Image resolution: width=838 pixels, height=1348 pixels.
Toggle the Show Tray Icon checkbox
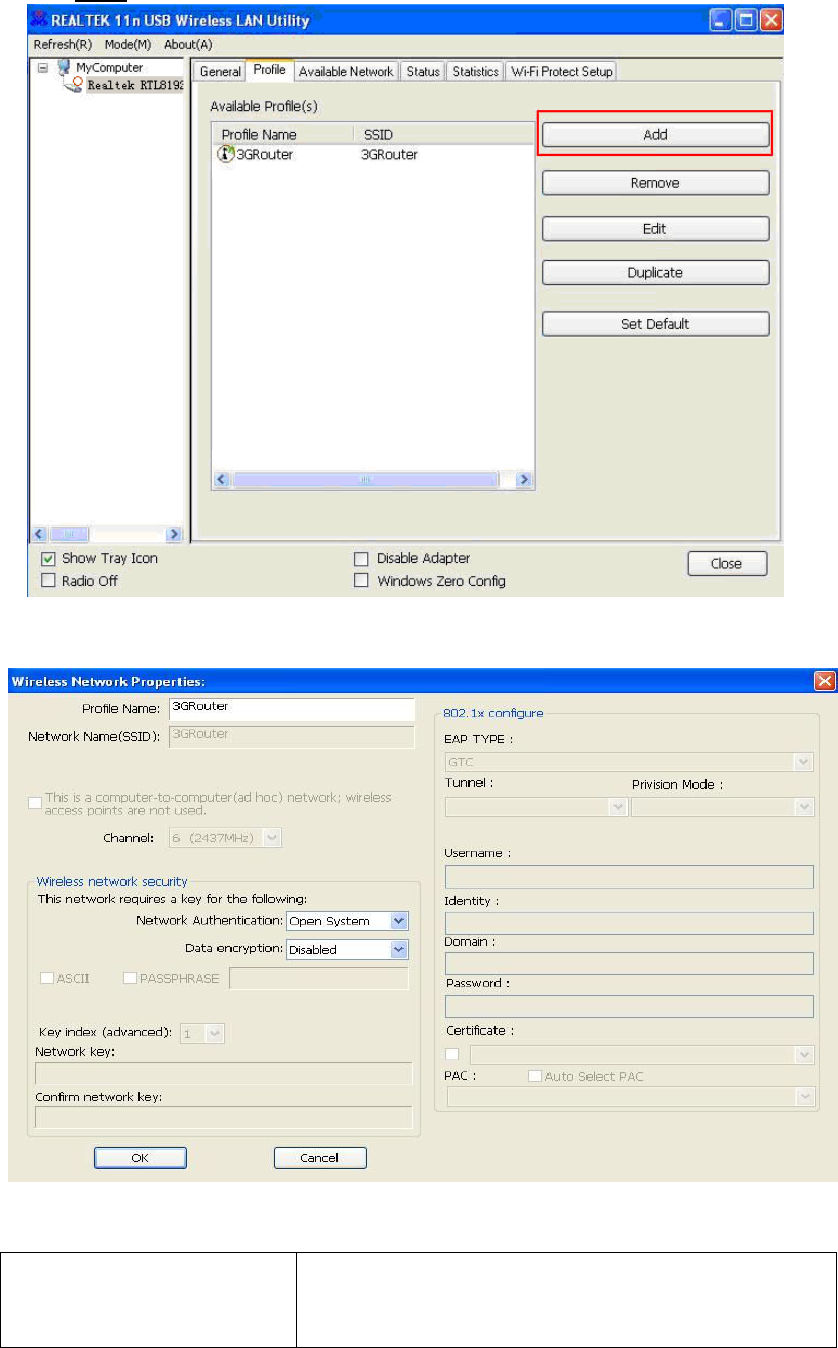pyautogui.click(x=47, y=559)
